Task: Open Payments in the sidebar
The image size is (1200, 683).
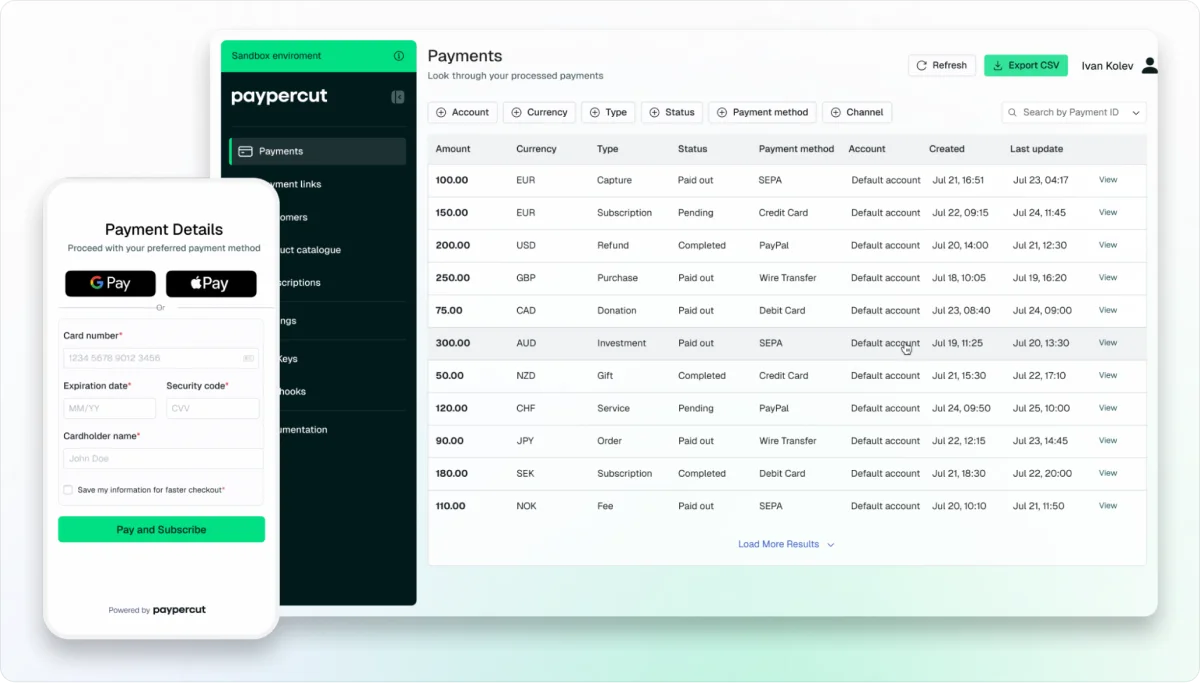Action: point(317,151)
